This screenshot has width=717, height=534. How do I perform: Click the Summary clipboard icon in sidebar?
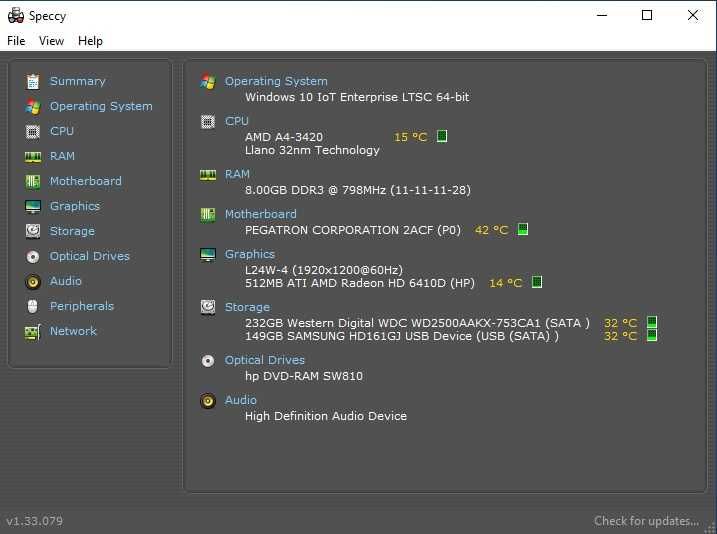pyautogui.click(x=33, y=81)
